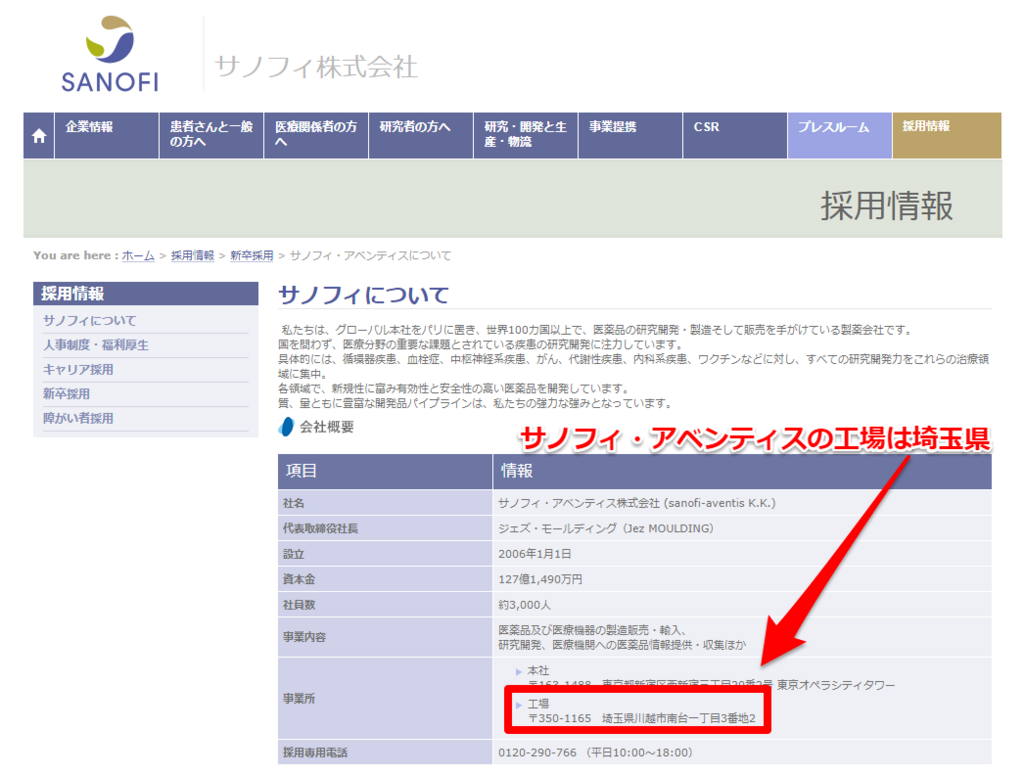Click the 会社概要 section heading
Screen dimensions: 1024x776
click(327, 427)
